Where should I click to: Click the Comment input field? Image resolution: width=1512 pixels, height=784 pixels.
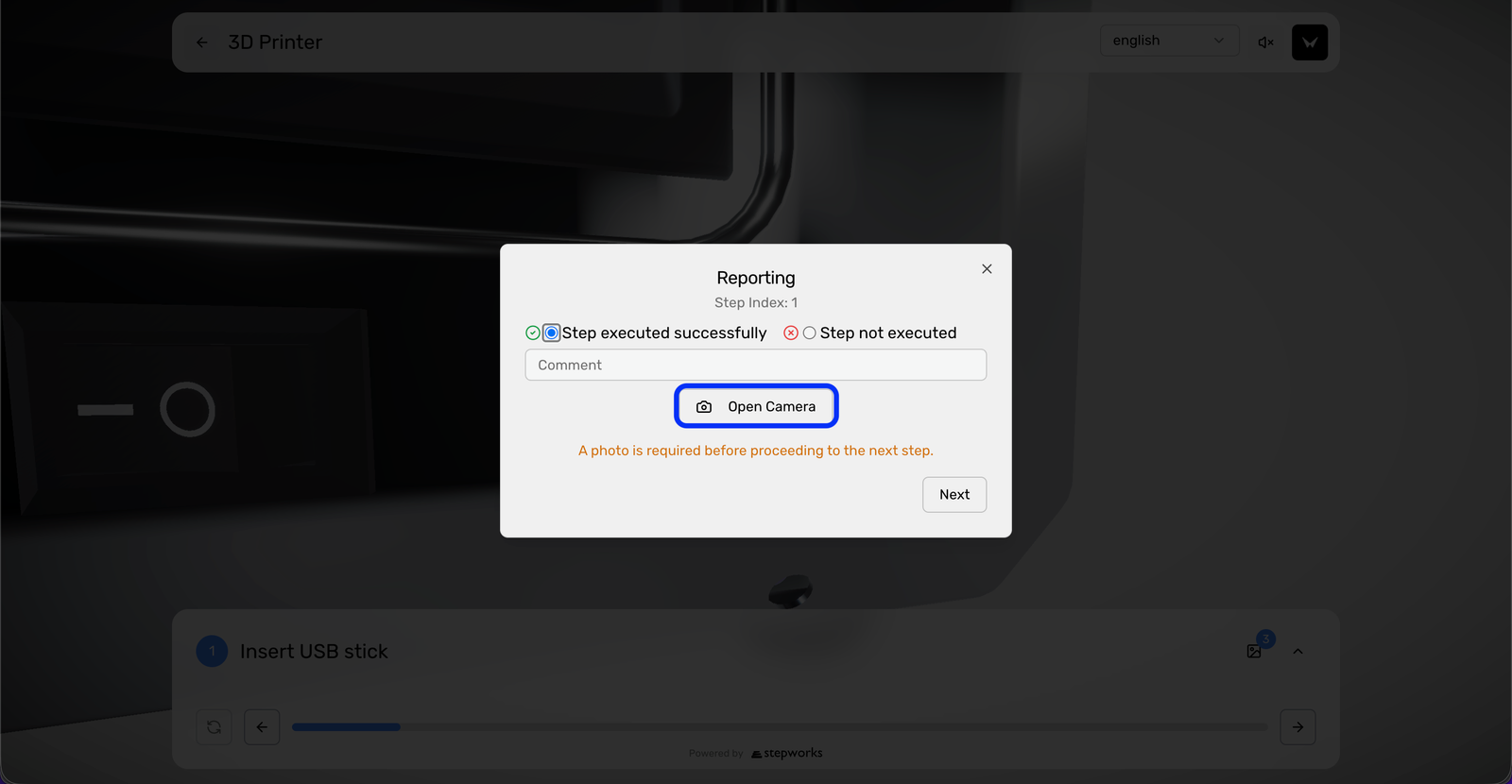[756, 365]
